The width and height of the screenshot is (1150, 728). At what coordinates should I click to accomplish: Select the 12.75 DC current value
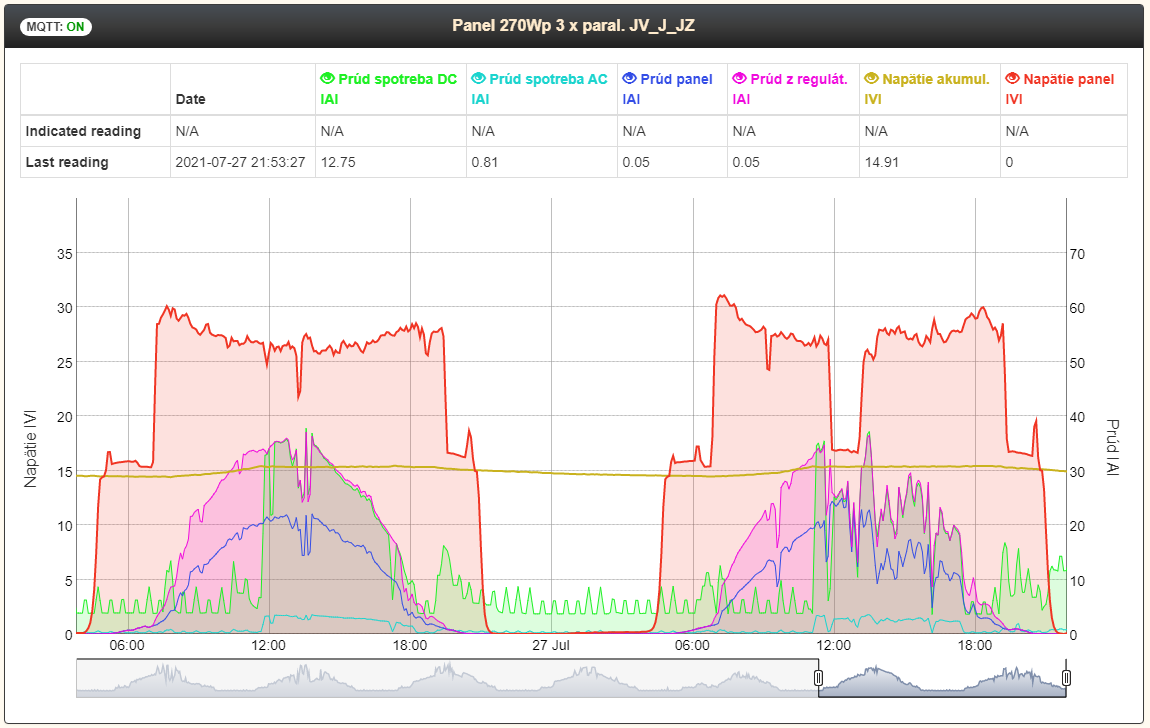[338, 162]
